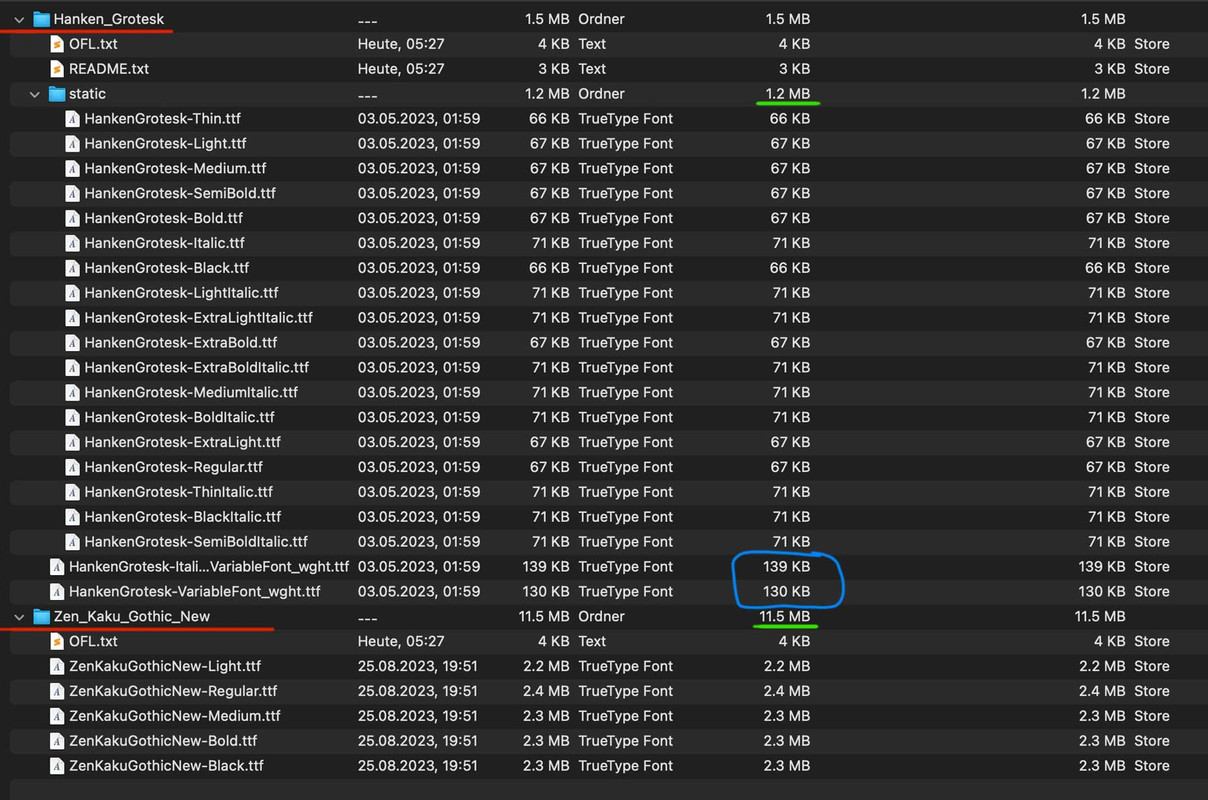Click the HankenGrotesk-ExtraLightItalic.ttf font icon

[x=72, y=318]
